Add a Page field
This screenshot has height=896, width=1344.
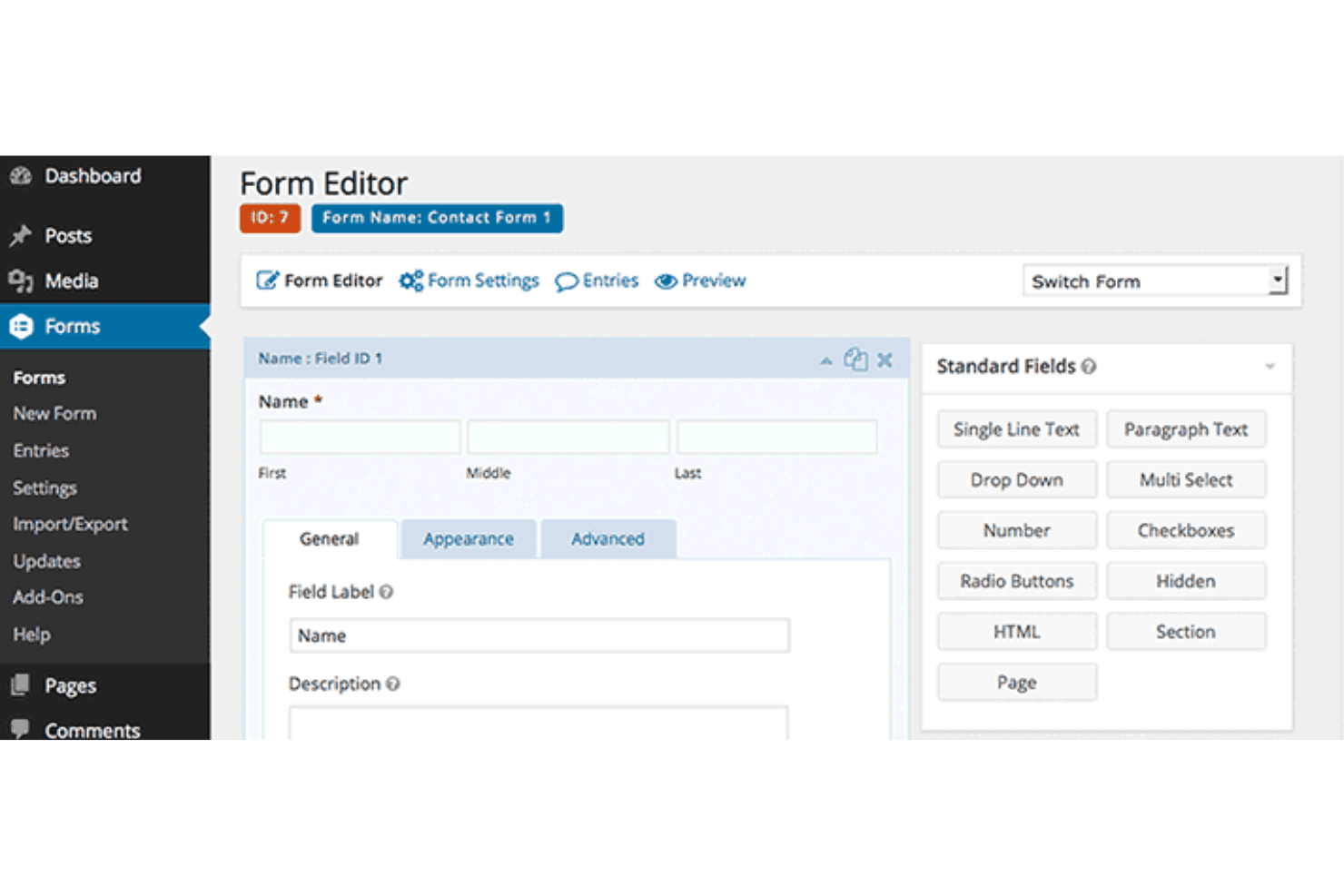coord(1017,683)
